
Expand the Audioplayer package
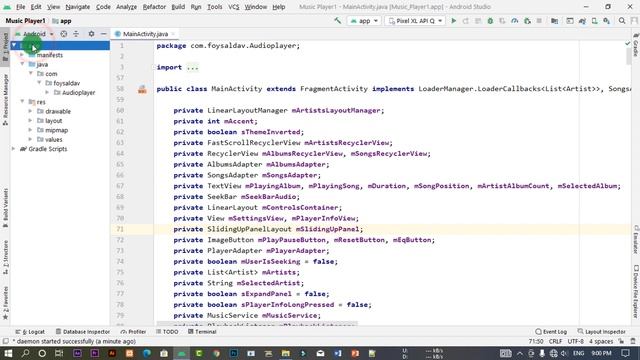(x=48, y=92)
